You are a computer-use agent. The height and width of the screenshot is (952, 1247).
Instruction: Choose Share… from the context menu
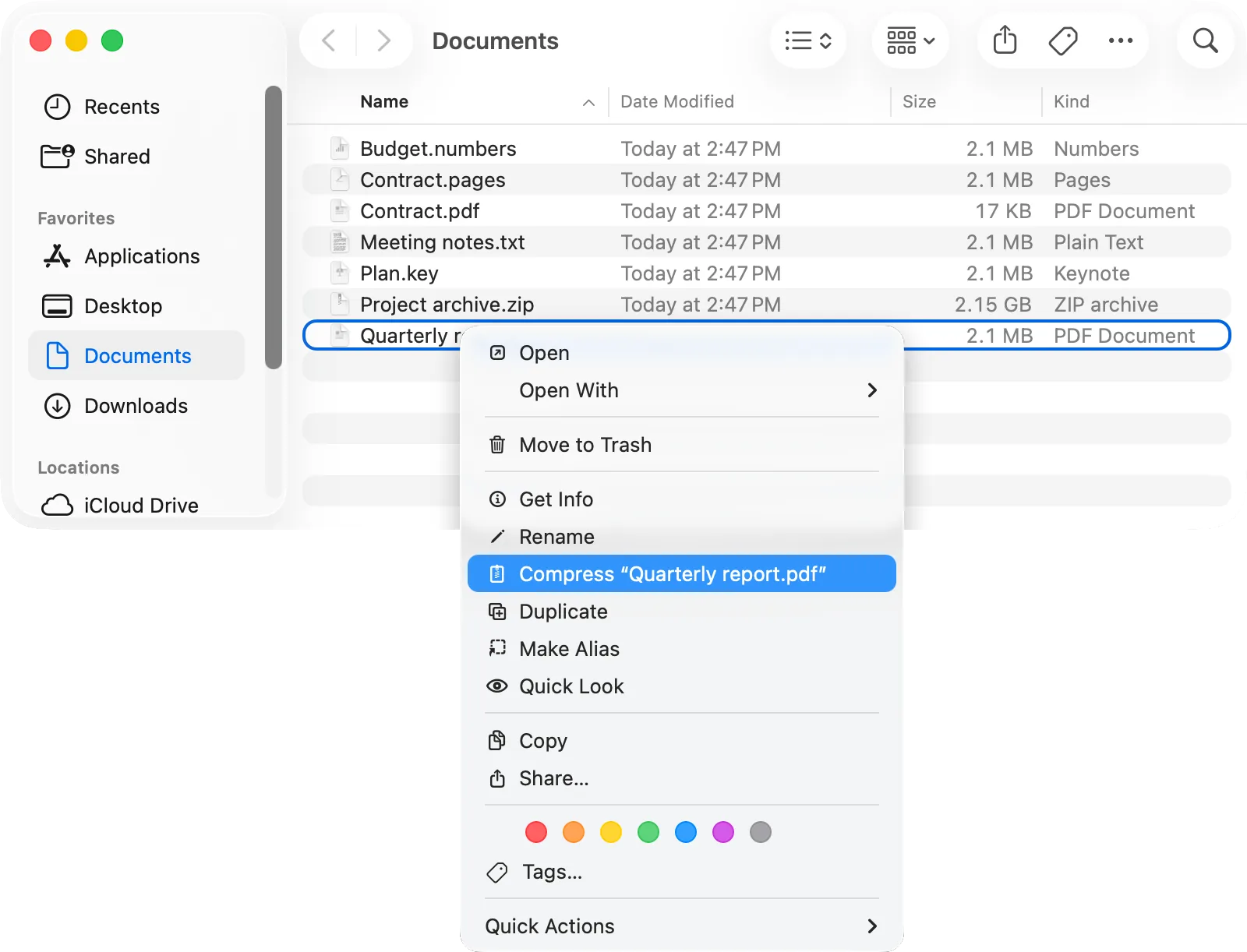pos(682,778)
